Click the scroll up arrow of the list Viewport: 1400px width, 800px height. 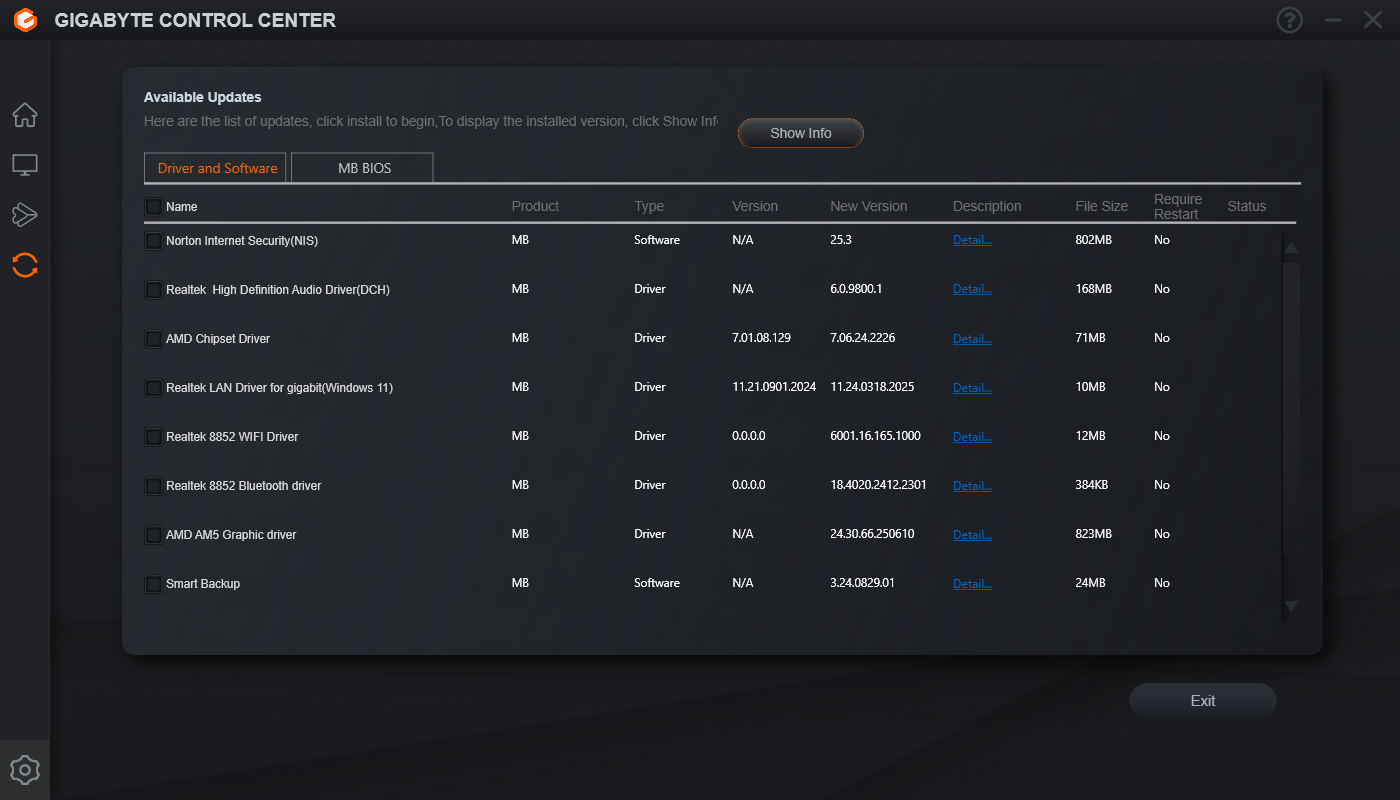pos(1291,247)
